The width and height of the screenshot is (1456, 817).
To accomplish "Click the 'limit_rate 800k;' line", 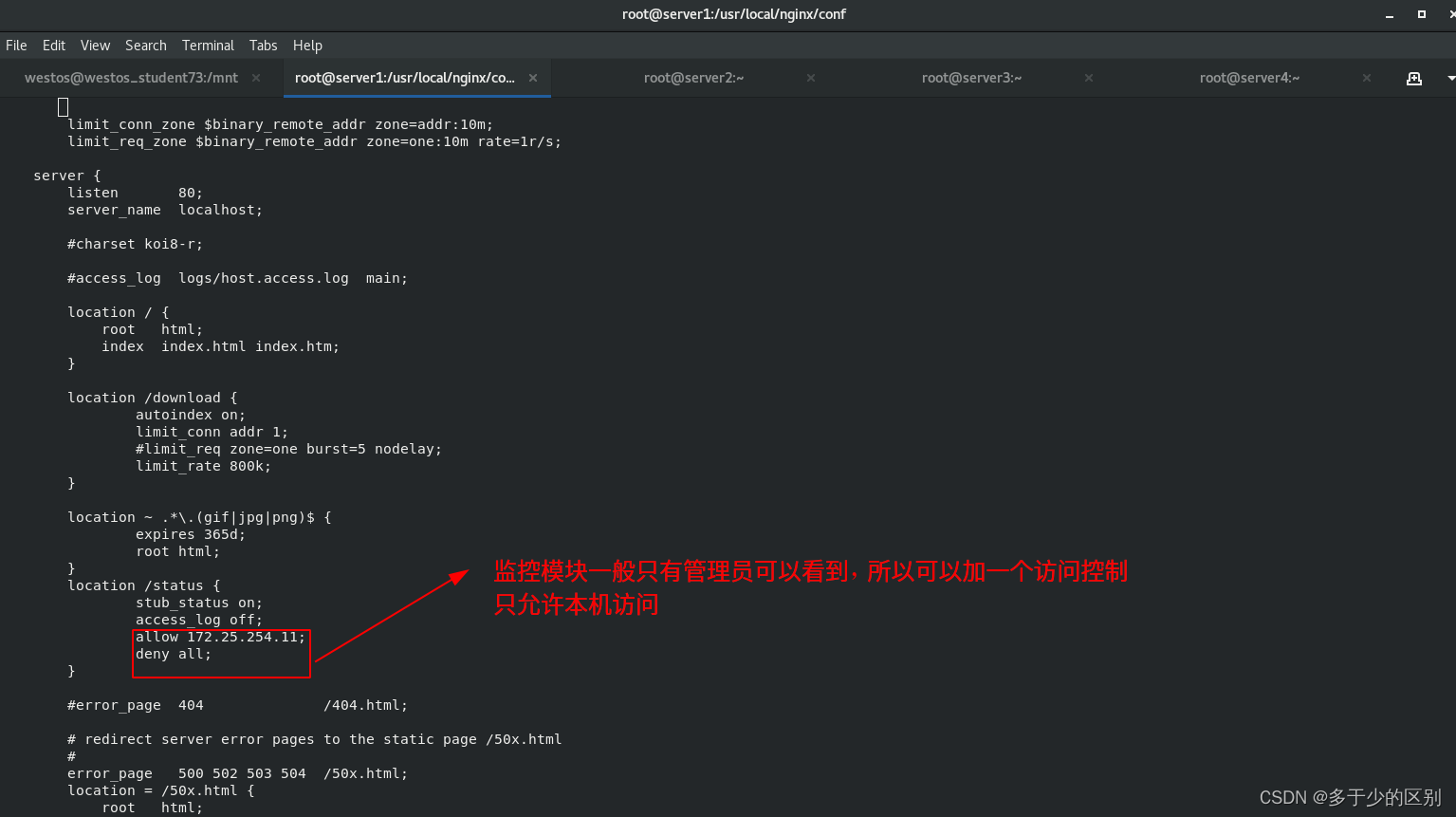I will 203,466.
